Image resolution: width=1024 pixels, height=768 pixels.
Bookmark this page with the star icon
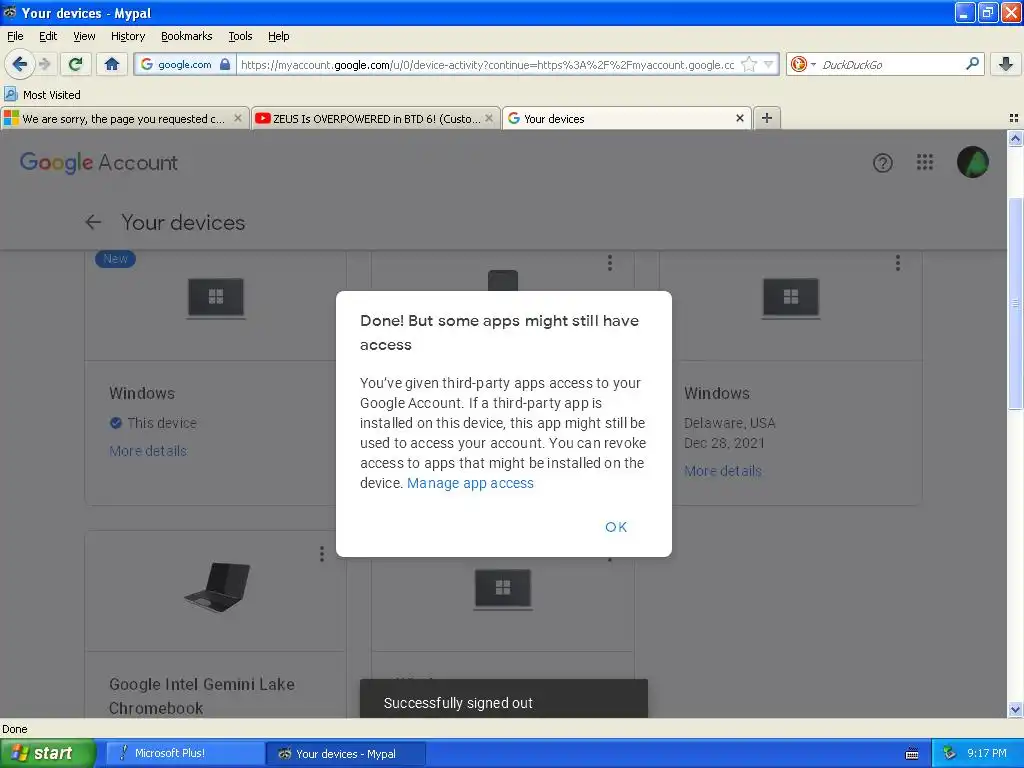click(749, 64)
